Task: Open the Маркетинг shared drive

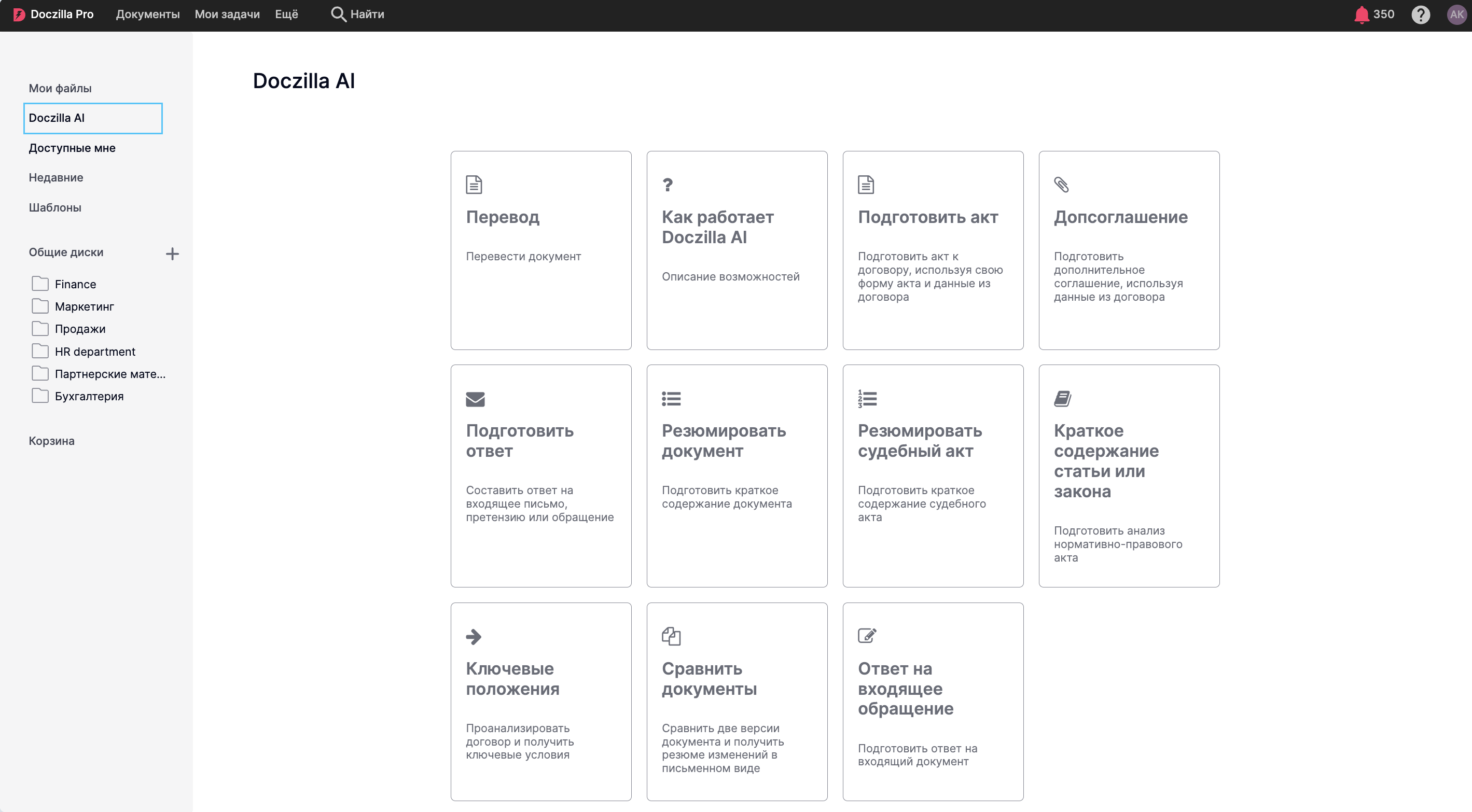Action: pyautogui.click(x=85, y=306)
